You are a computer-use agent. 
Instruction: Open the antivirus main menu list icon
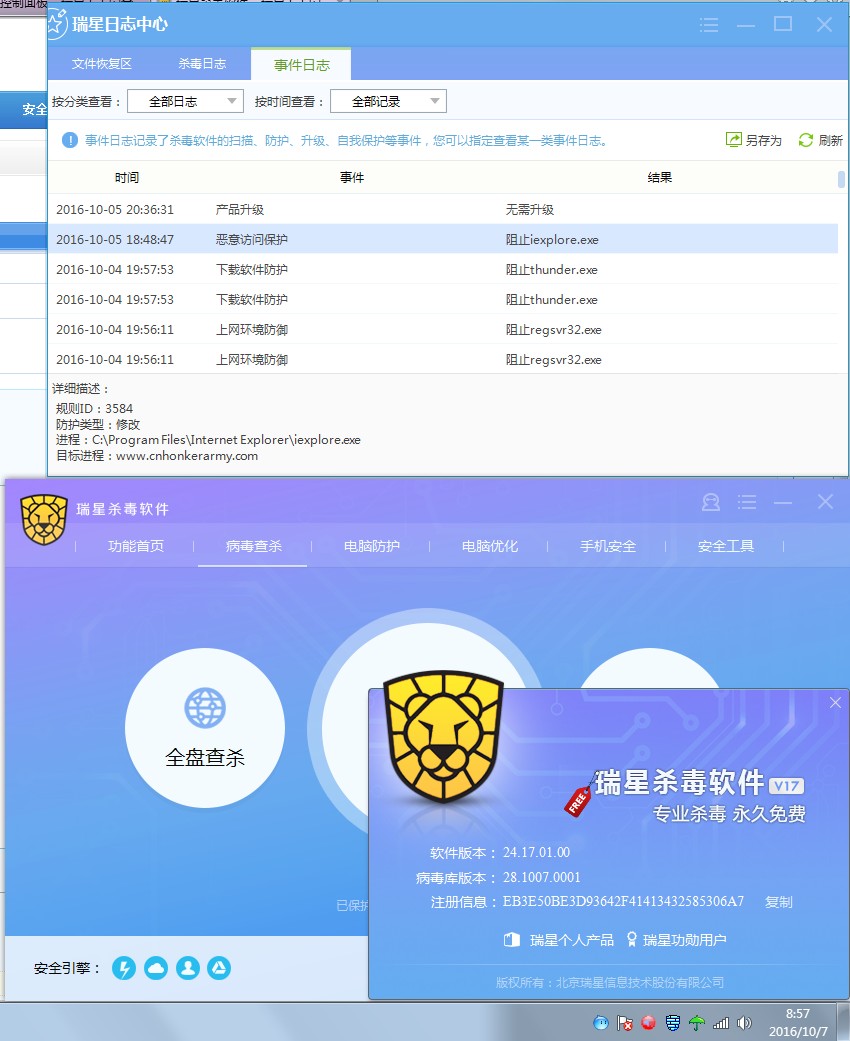point(746,502)
